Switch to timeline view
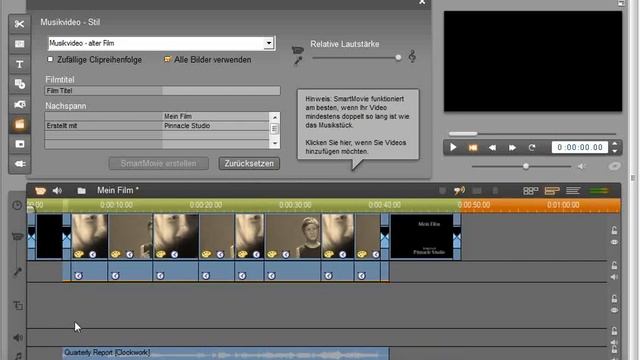 point(552,191)
